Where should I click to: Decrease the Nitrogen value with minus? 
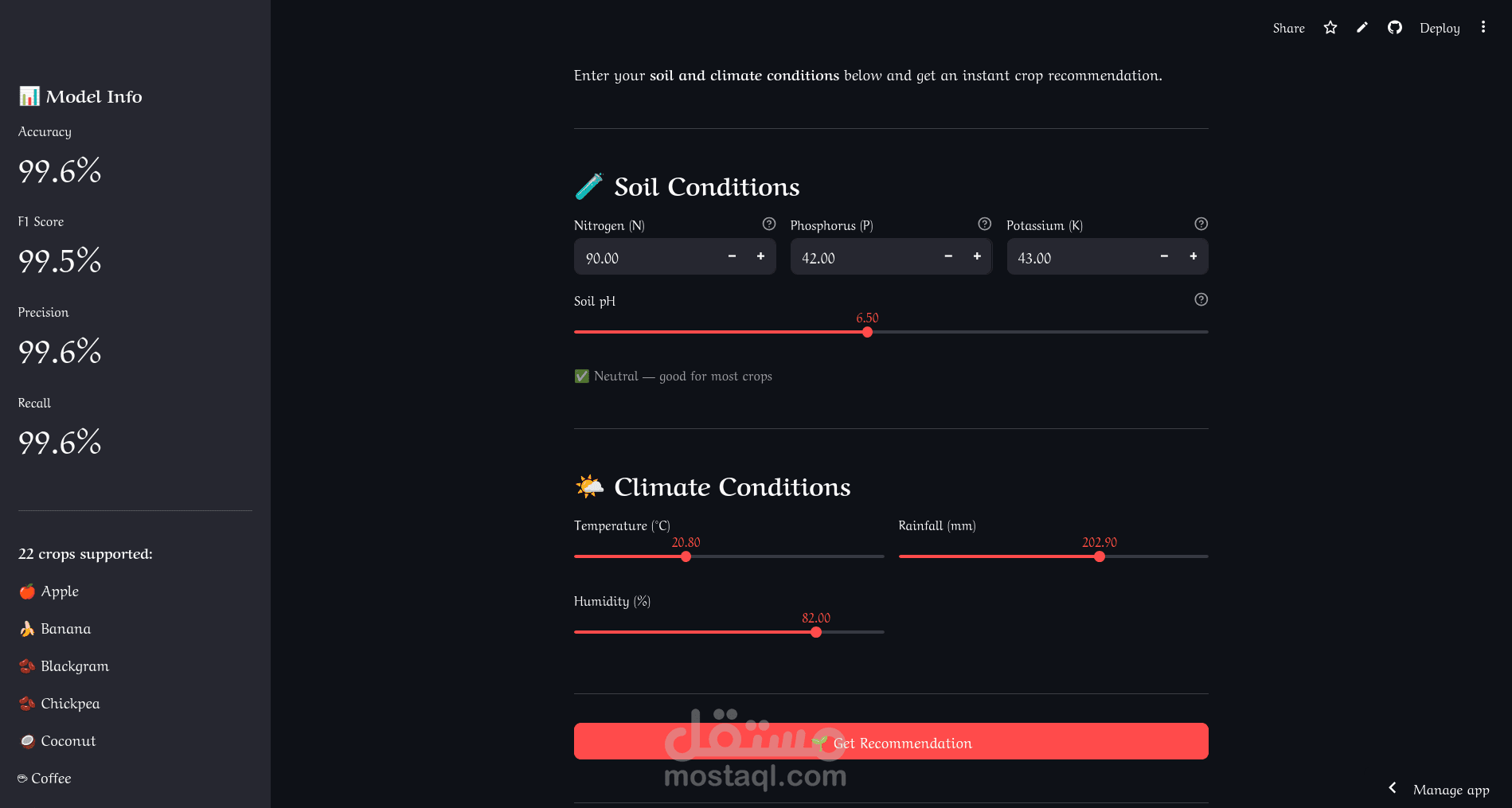(732, 256)
